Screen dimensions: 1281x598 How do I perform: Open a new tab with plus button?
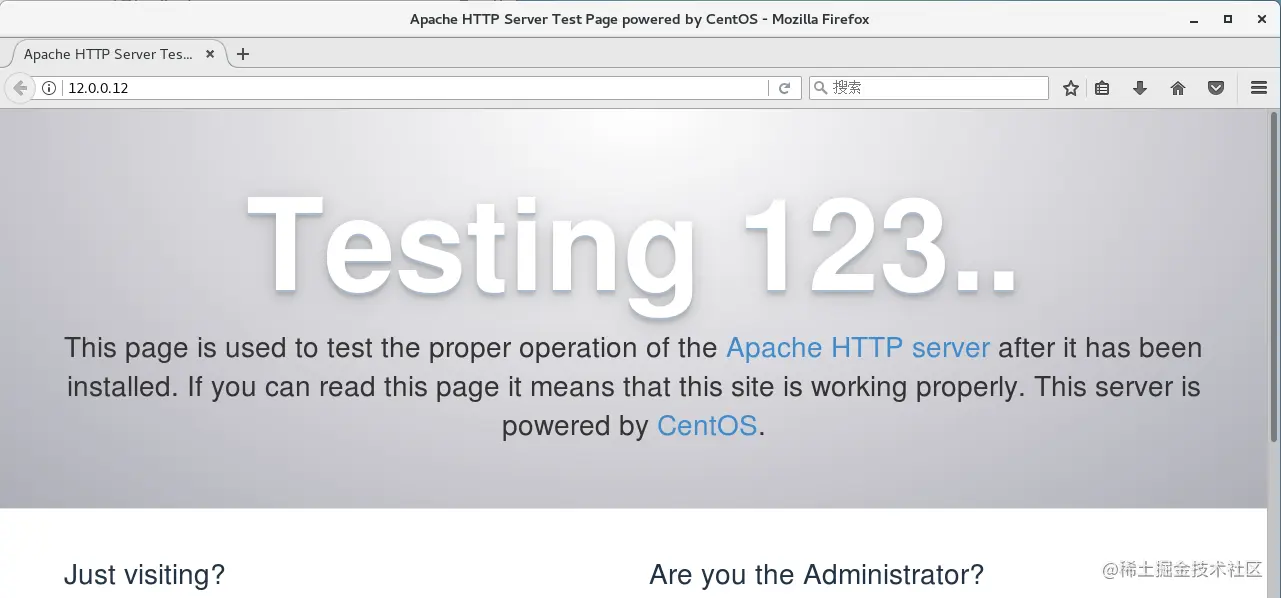click(x=243, y=54)
